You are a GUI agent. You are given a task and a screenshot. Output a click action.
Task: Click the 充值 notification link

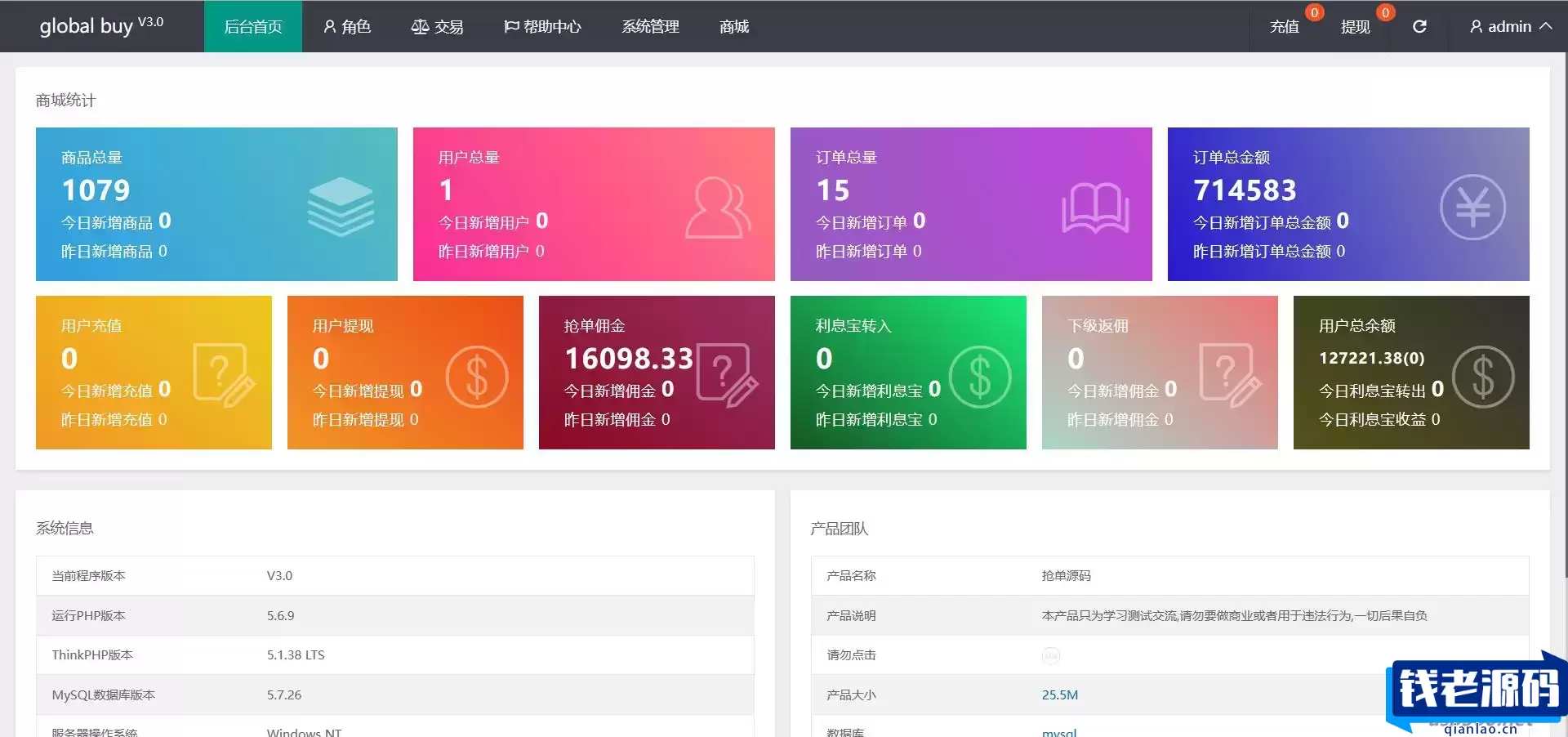point(1285,26)
